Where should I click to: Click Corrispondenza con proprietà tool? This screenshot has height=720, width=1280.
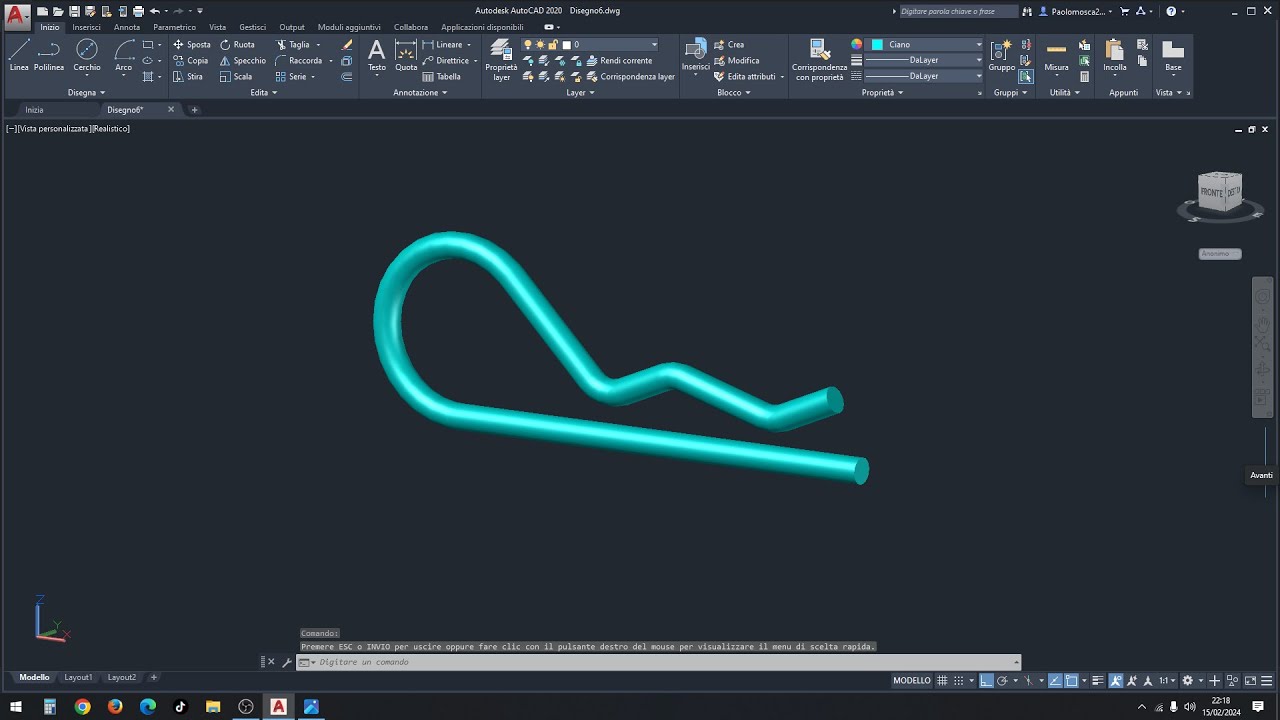(x=819, y=60)
